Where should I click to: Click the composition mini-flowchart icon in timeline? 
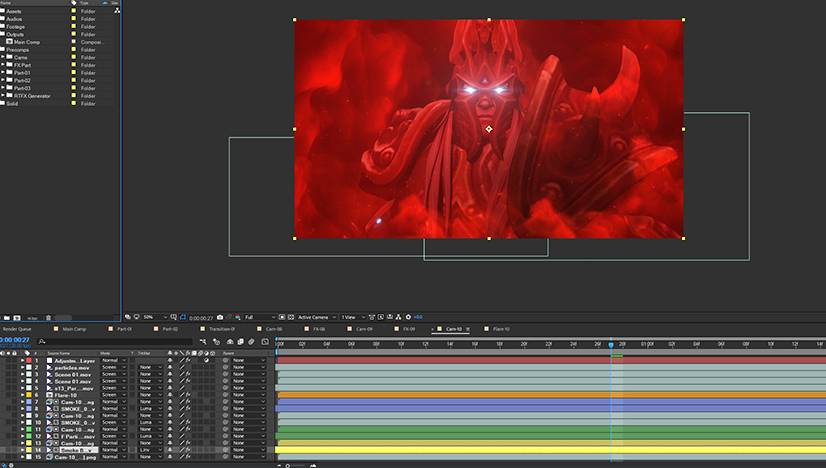click(203, 342)
